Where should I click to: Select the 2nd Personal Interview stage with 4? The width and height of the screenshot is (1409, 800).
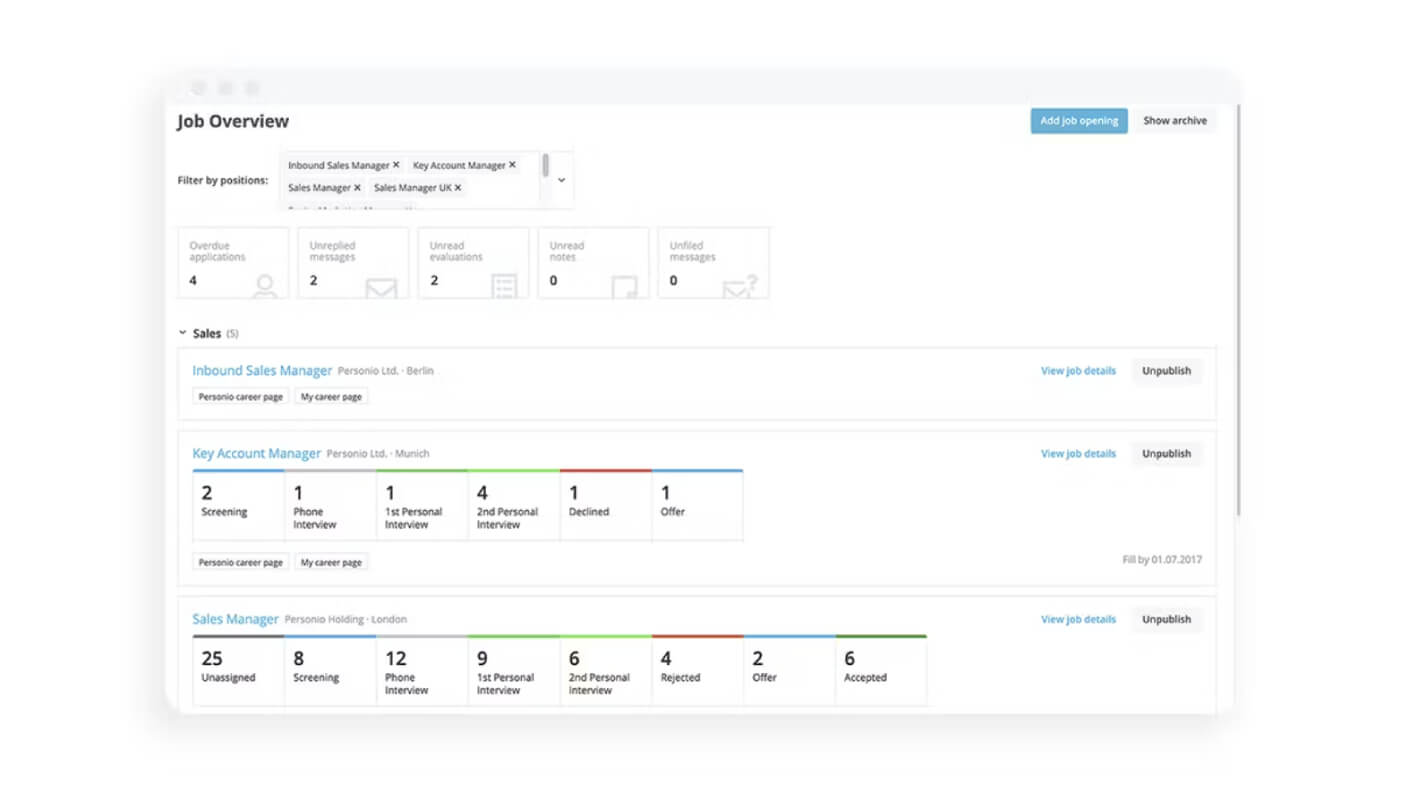coord(514,505)
